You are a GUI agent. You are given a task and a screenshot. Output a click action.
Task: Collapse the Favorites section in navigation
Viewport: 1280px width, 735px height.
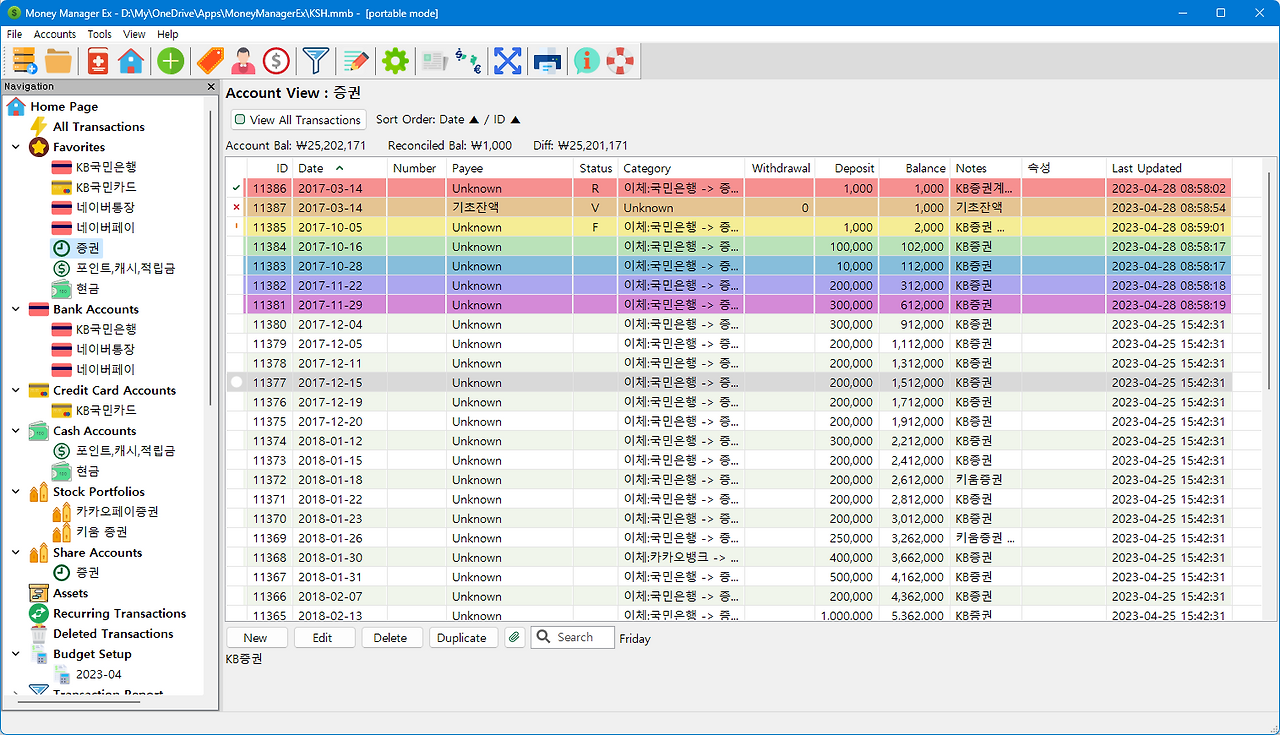[x=14, y=147]
